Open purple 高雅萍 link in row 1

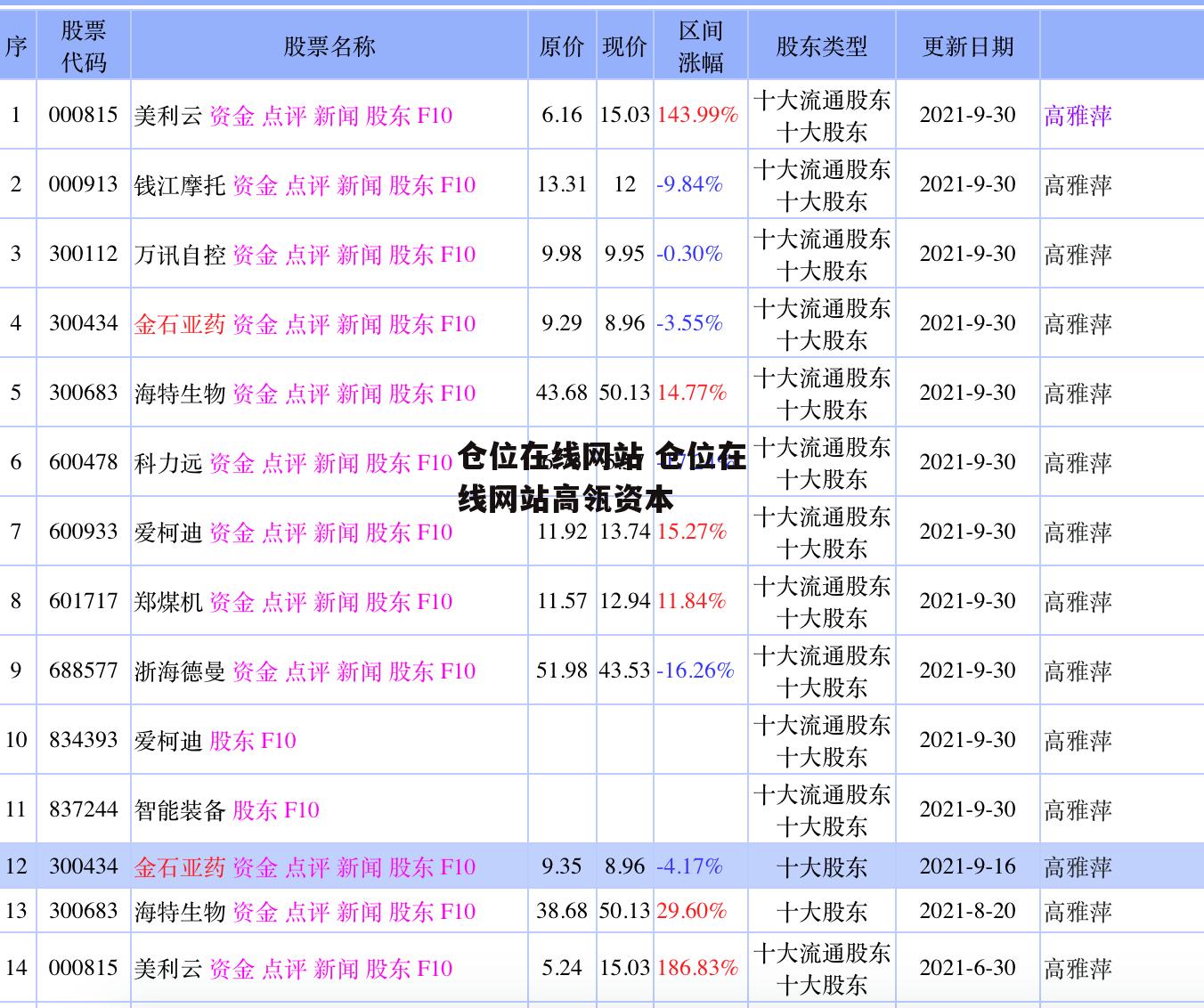point(1078,115)
